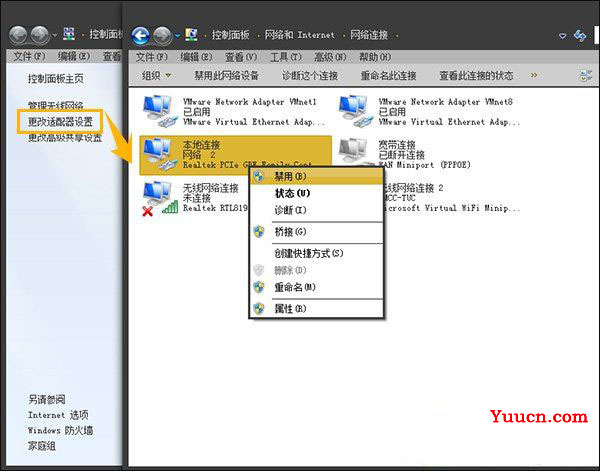This screenshot has height=471, width=600.
Task: Show more toolbar commands chevron
Action: pos(534,75)
